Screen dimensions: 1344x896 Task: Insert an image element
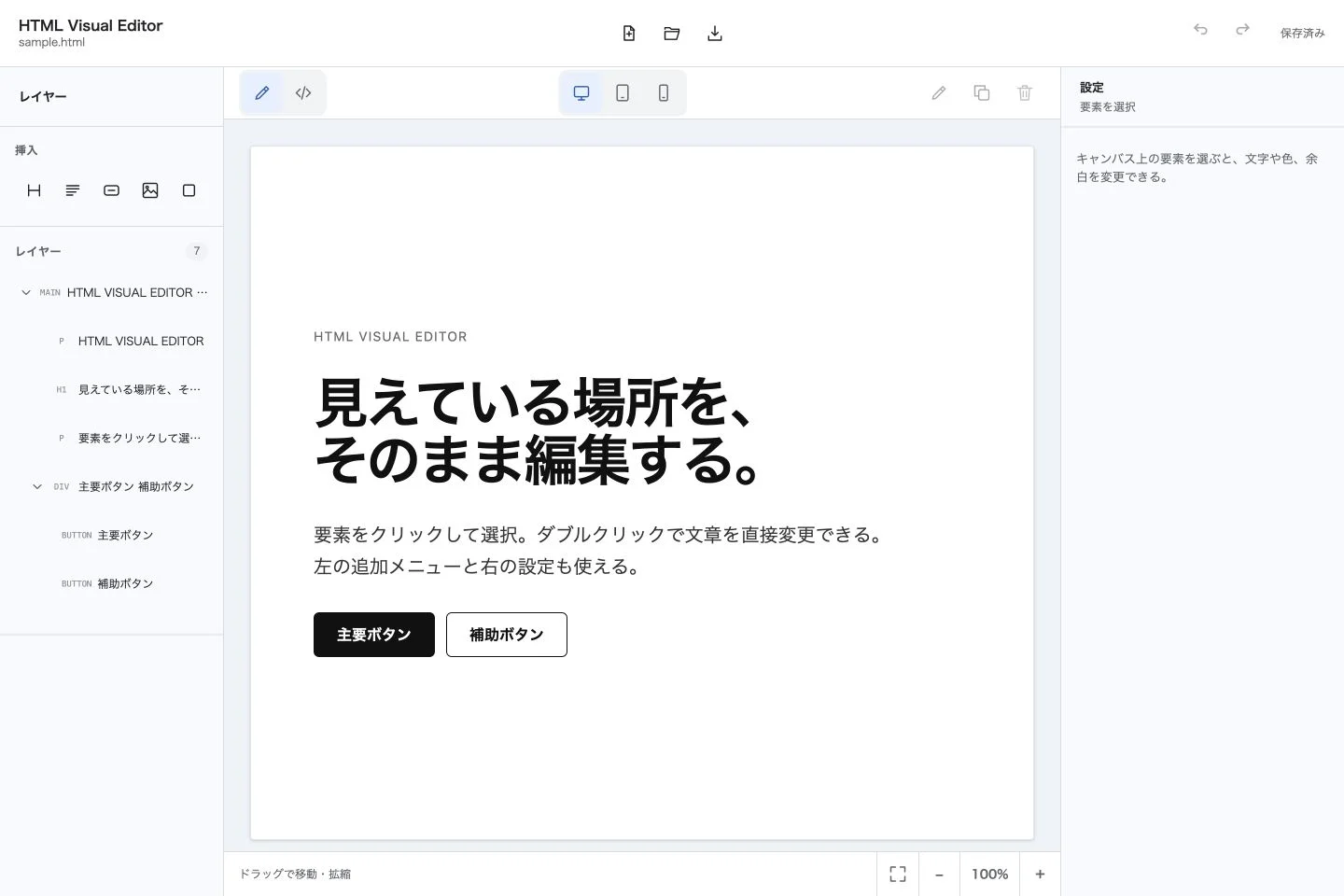pyautogui.click(x=150, y=190)
